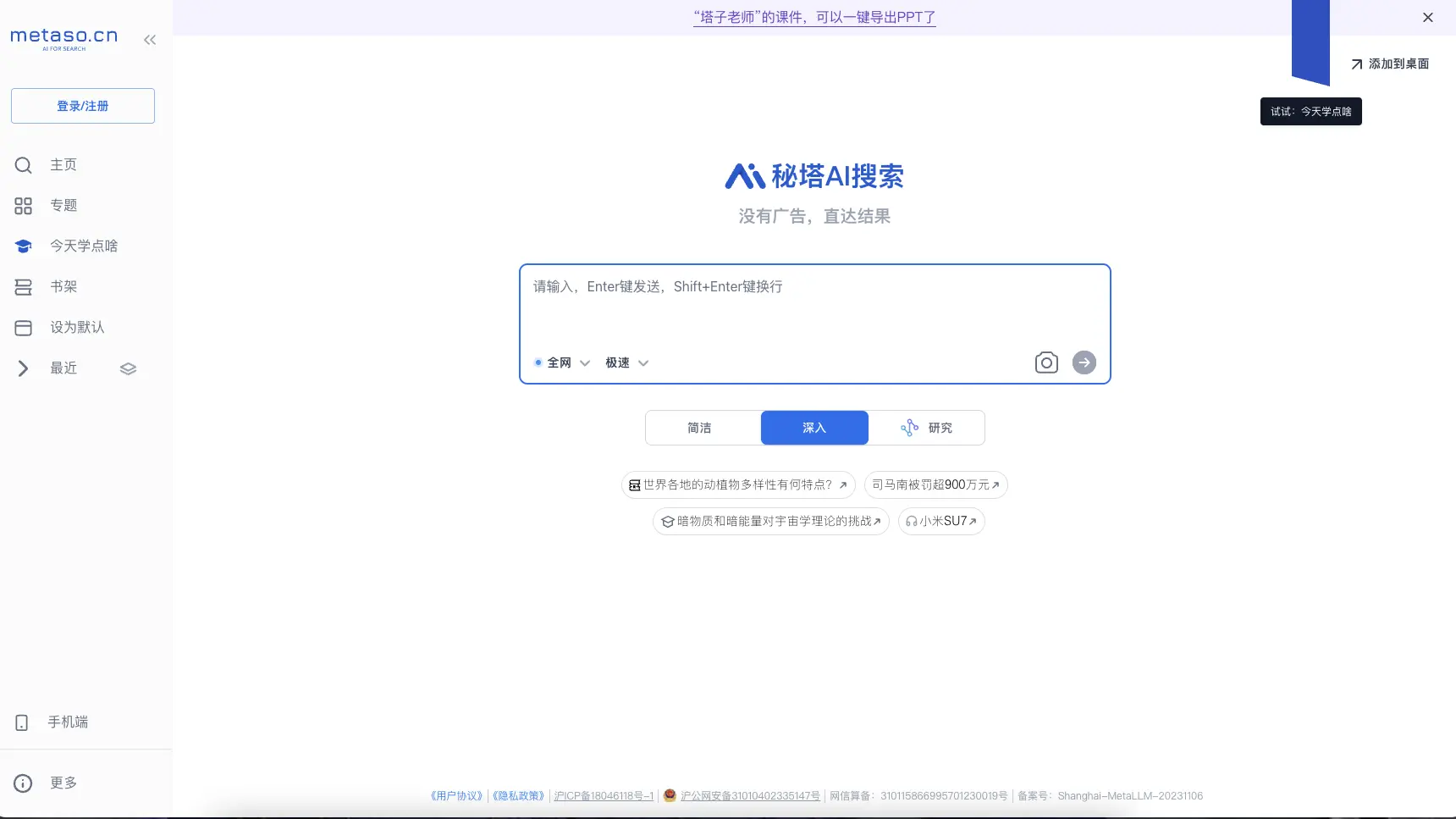Open 今天学点啥 in sidebar
This screenshot has height=819, width=1456.
tap(83, 246)
